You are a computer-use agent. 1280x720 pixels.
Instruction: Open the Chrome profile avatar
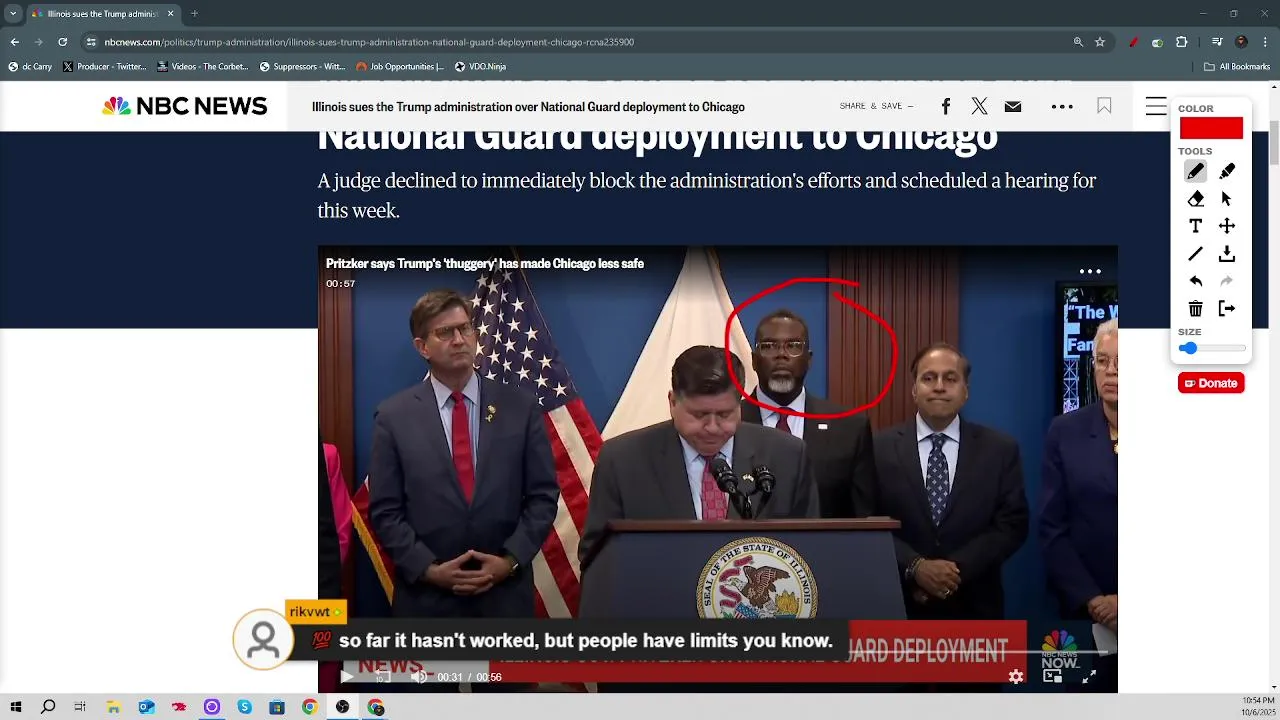pyautogui.click(x=1241, y=42)
